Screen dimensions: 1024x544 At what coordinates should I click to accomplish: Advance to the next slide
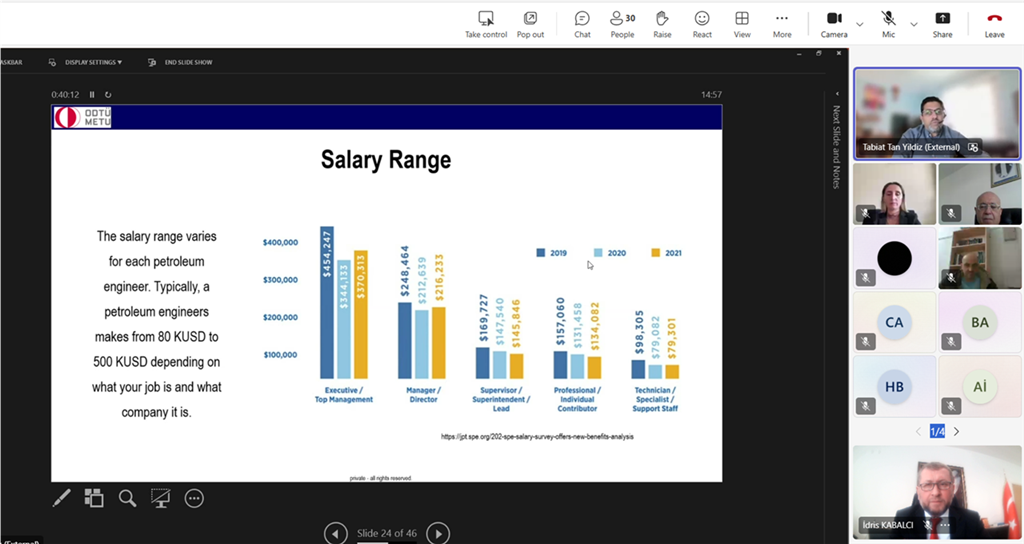(438, 533)
